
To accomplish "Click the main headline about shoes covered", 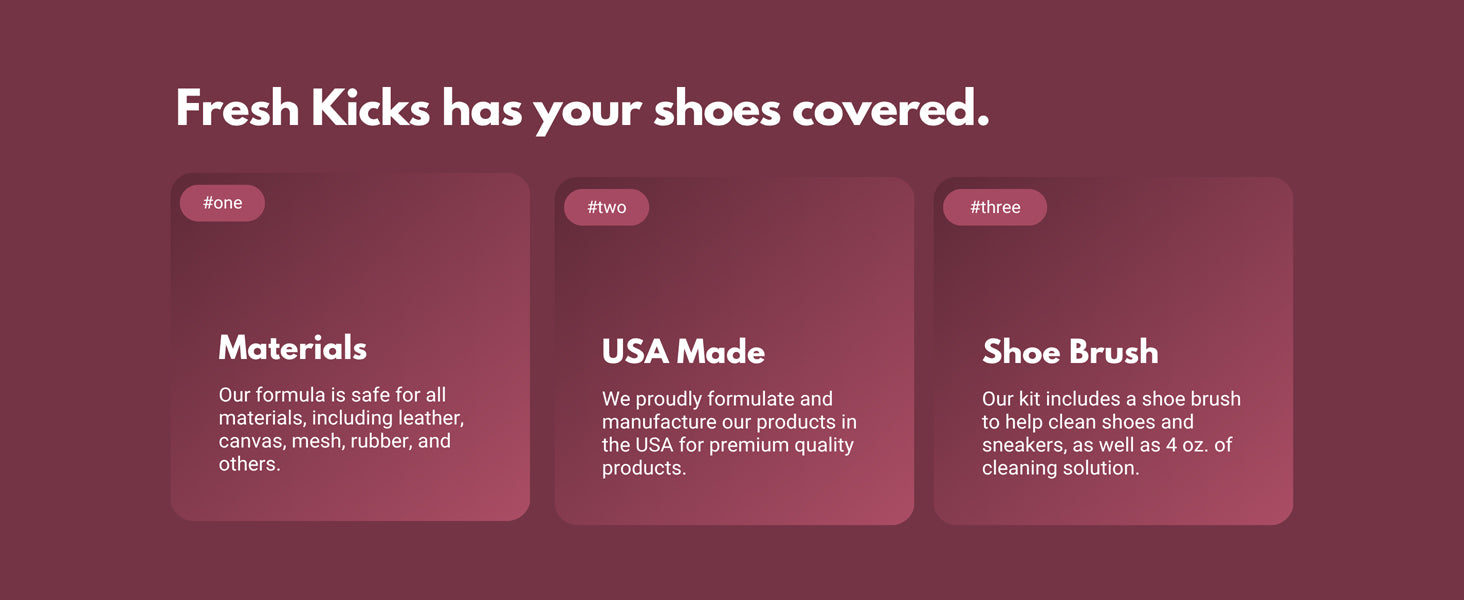I will [582, 109].
